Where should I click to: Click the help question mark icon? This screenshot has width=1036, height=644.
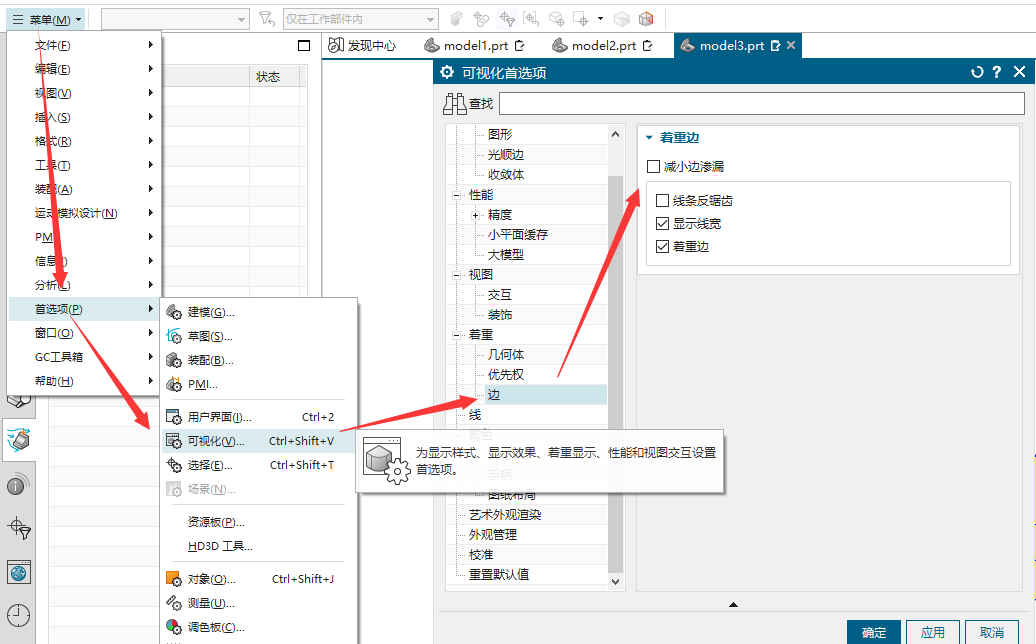(x=997, y=72)
